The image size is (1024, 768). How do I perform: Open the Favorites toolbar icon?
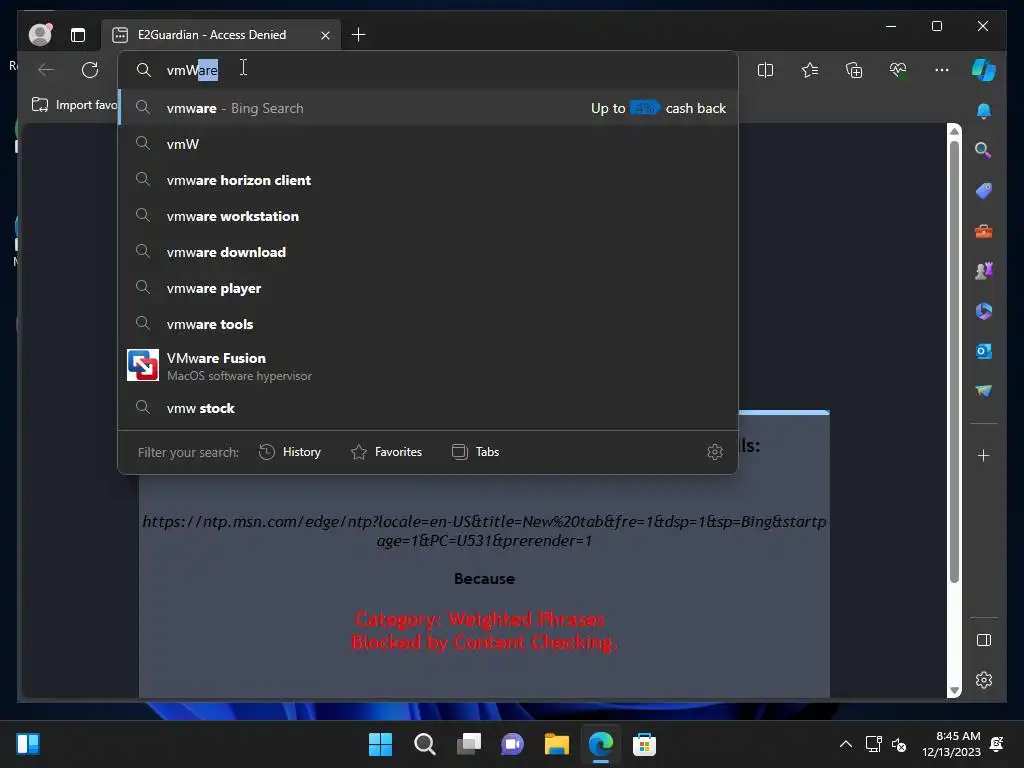click(810, 70)
